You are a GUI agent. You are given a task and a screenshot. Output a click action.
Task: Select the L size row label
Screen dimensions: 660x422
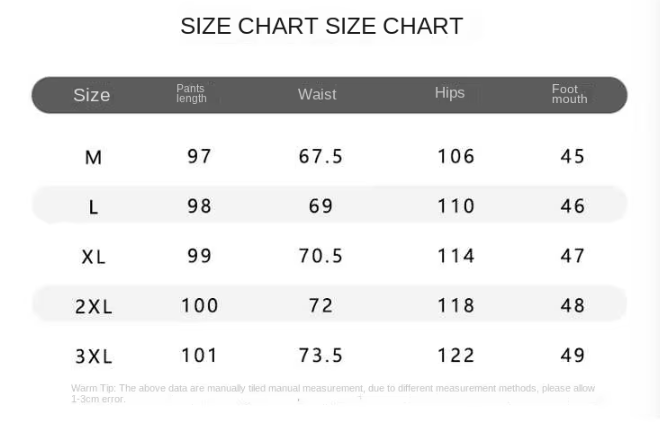pos(93,207)
